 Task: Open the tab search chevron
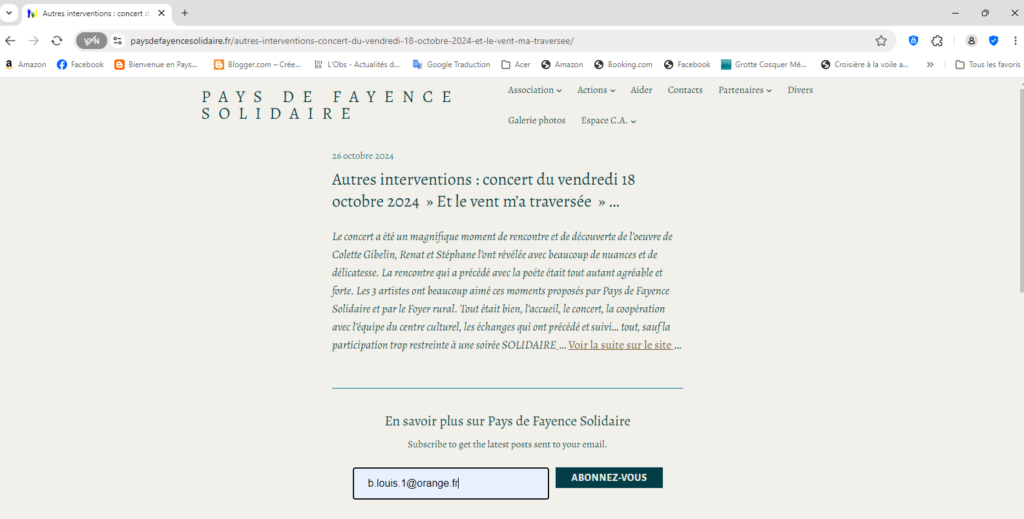pyautogui.click(x=9, y=13)
